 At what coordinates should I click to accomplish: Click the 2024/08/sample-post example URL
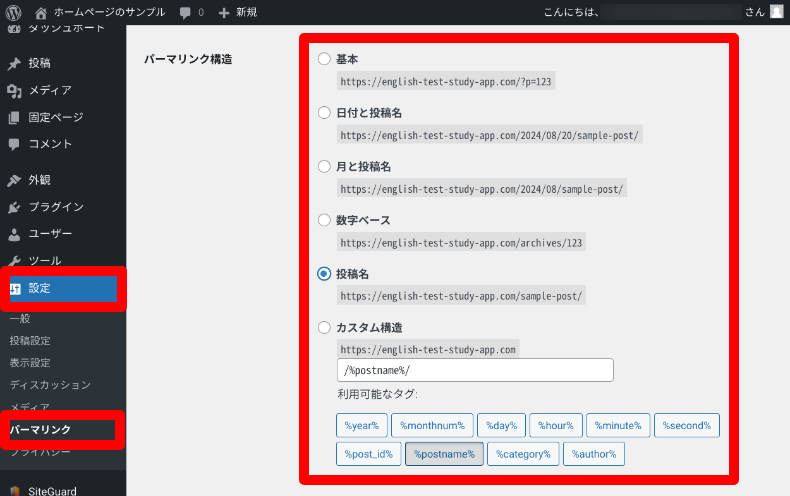click(x=482, y=189)
